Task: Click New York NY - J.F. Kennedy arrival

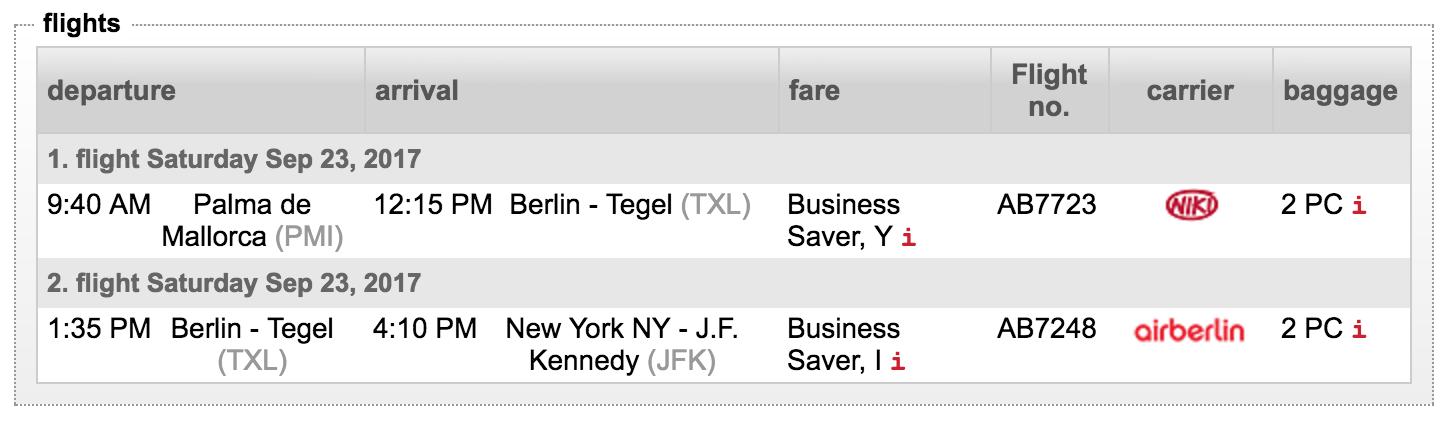Action: pos(622,344)
